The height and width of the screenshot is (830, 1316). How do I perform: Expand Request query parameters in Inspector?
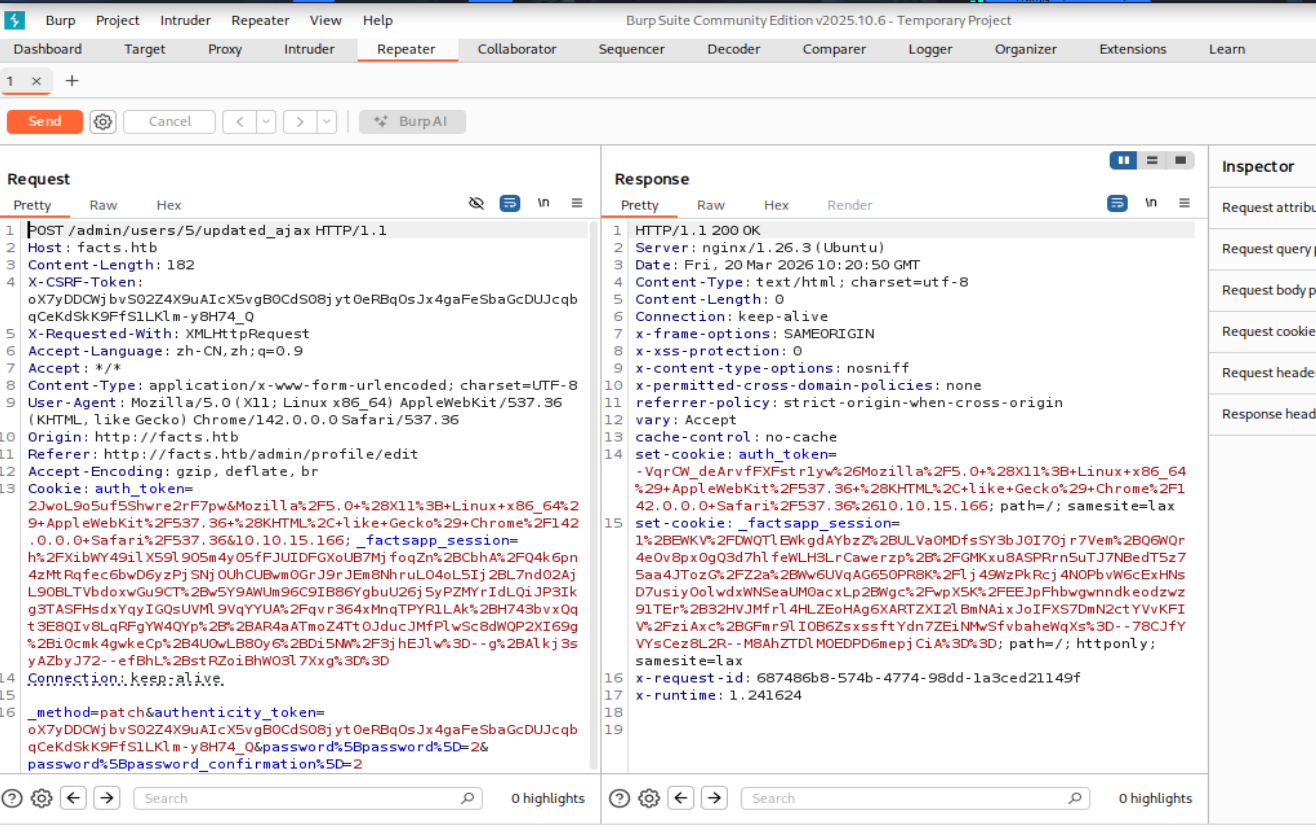(x=1263, y=249)
